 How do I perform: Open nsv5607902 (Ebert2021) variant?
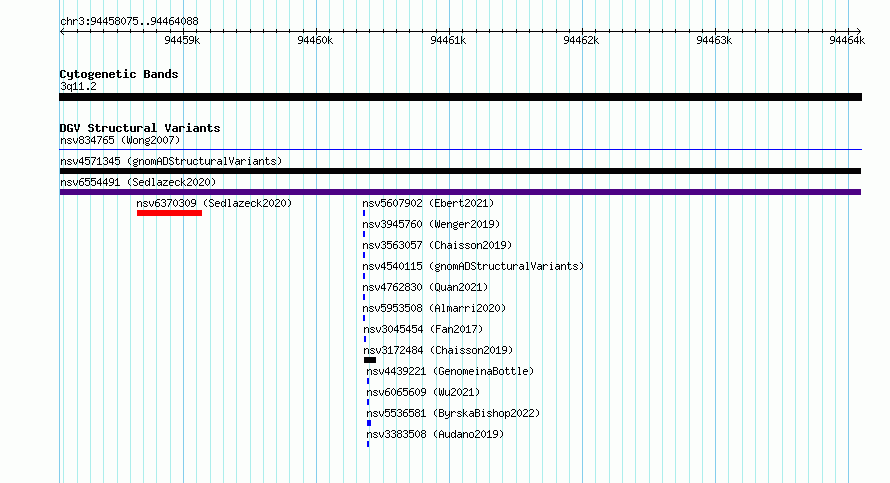tap(428, 203)
